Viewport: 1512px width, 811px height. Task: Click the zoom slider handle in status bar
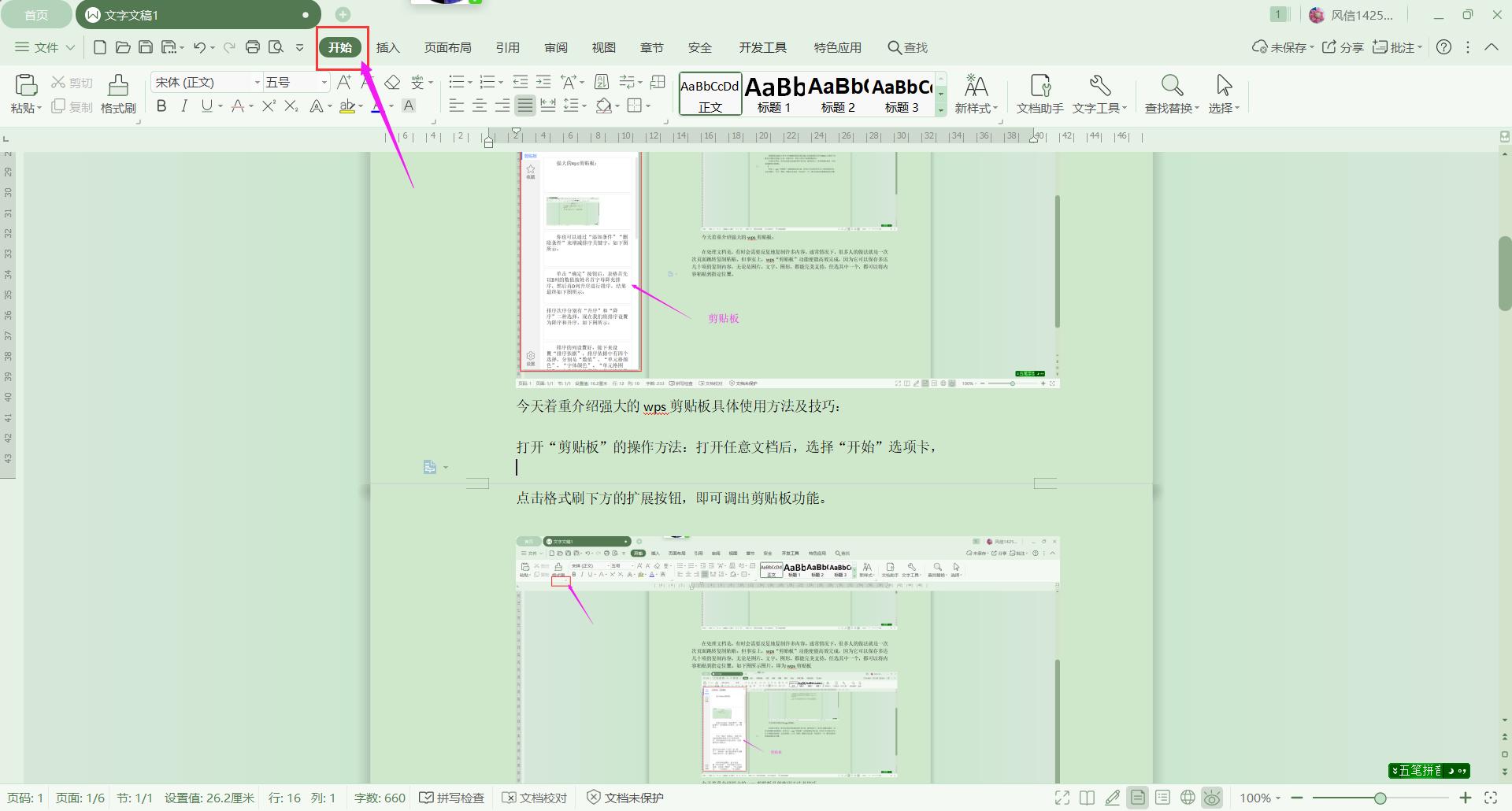[1380, 798]
